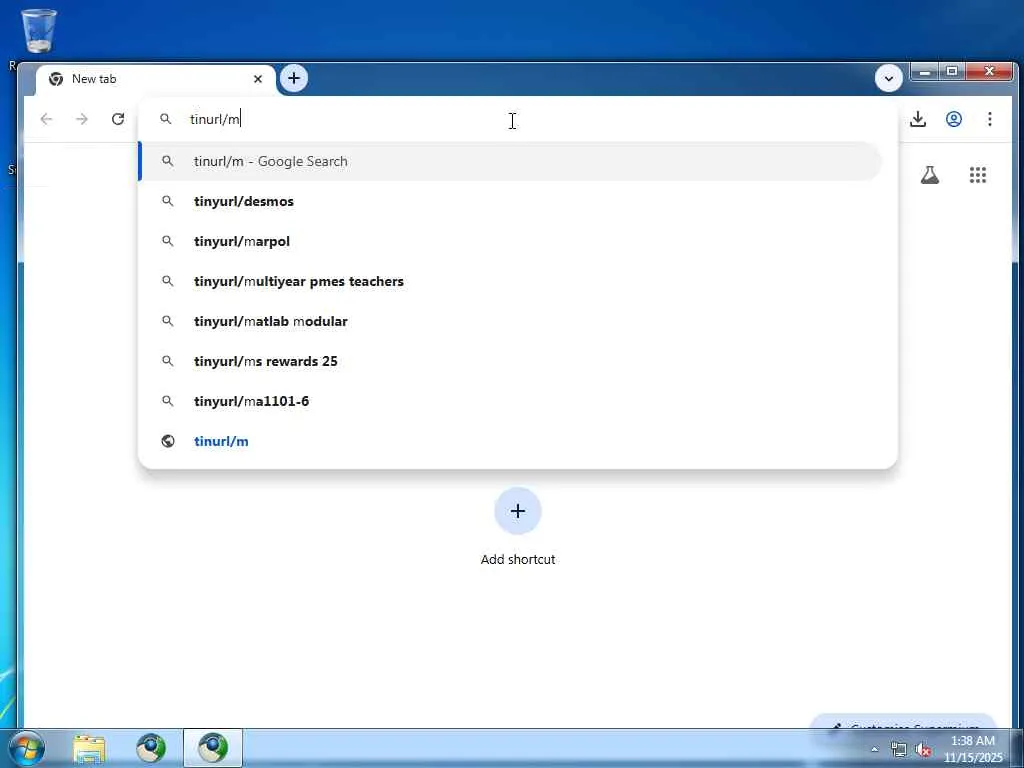This screenshot has width=1024, height=768.
Task: Open the profile account icon
Action: 953,119
